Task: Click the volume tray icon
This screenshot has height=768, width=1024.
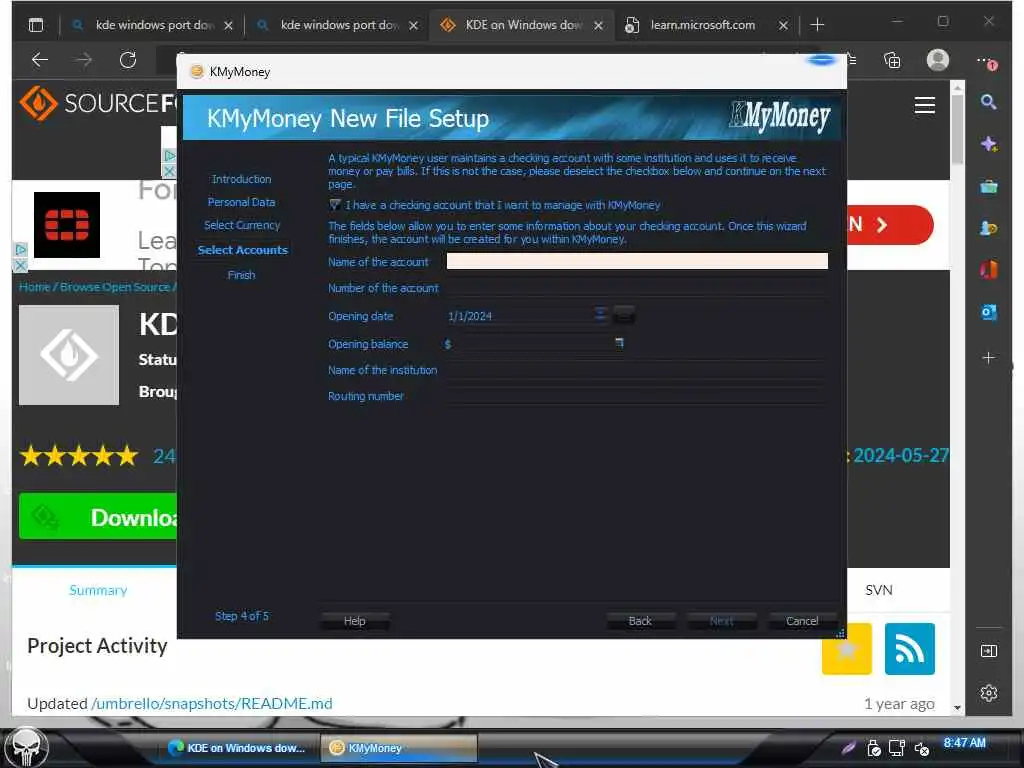Action: [x=921, y=748]
